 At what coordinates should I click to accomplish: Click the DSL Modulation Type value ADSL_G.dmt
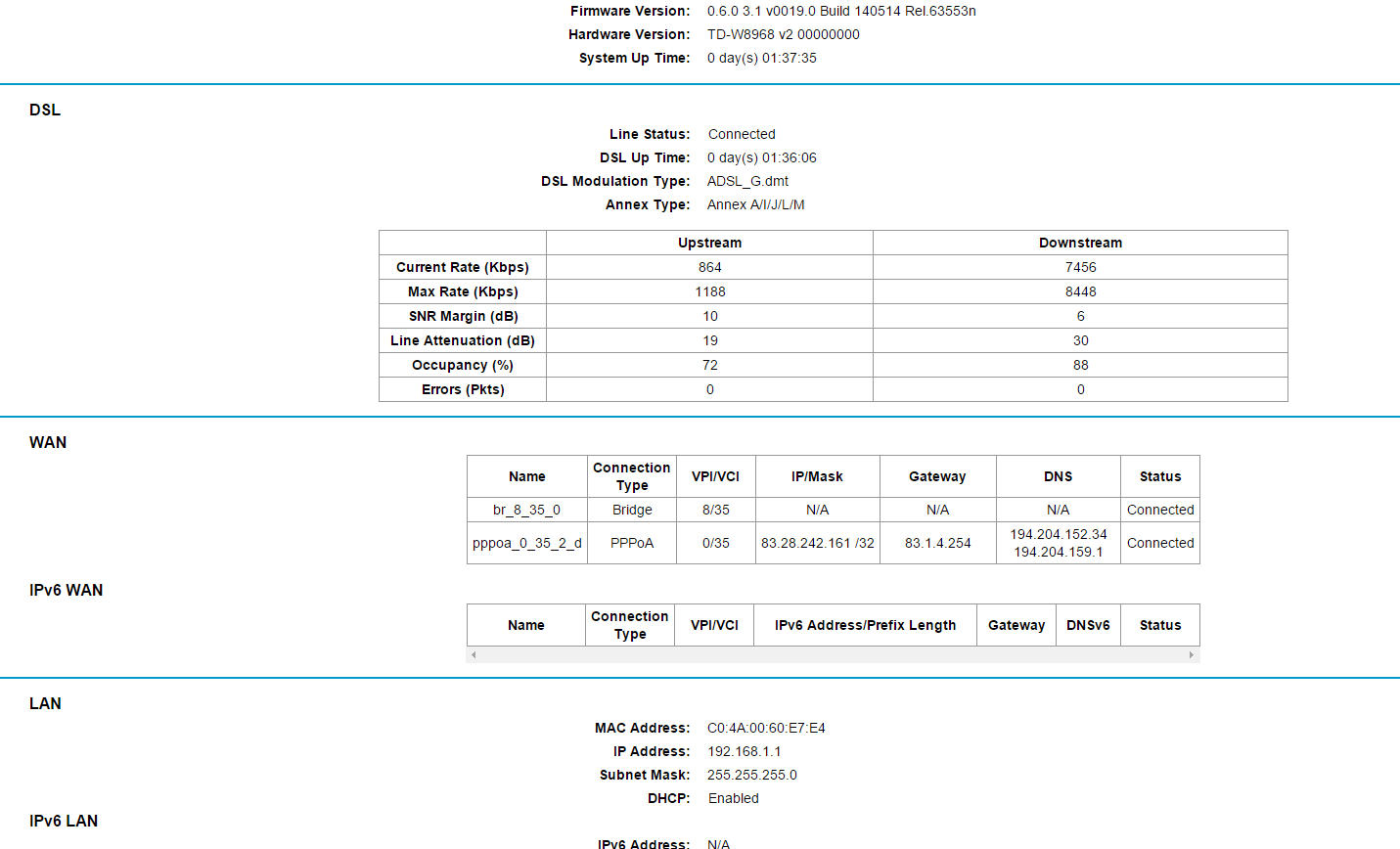747,181
